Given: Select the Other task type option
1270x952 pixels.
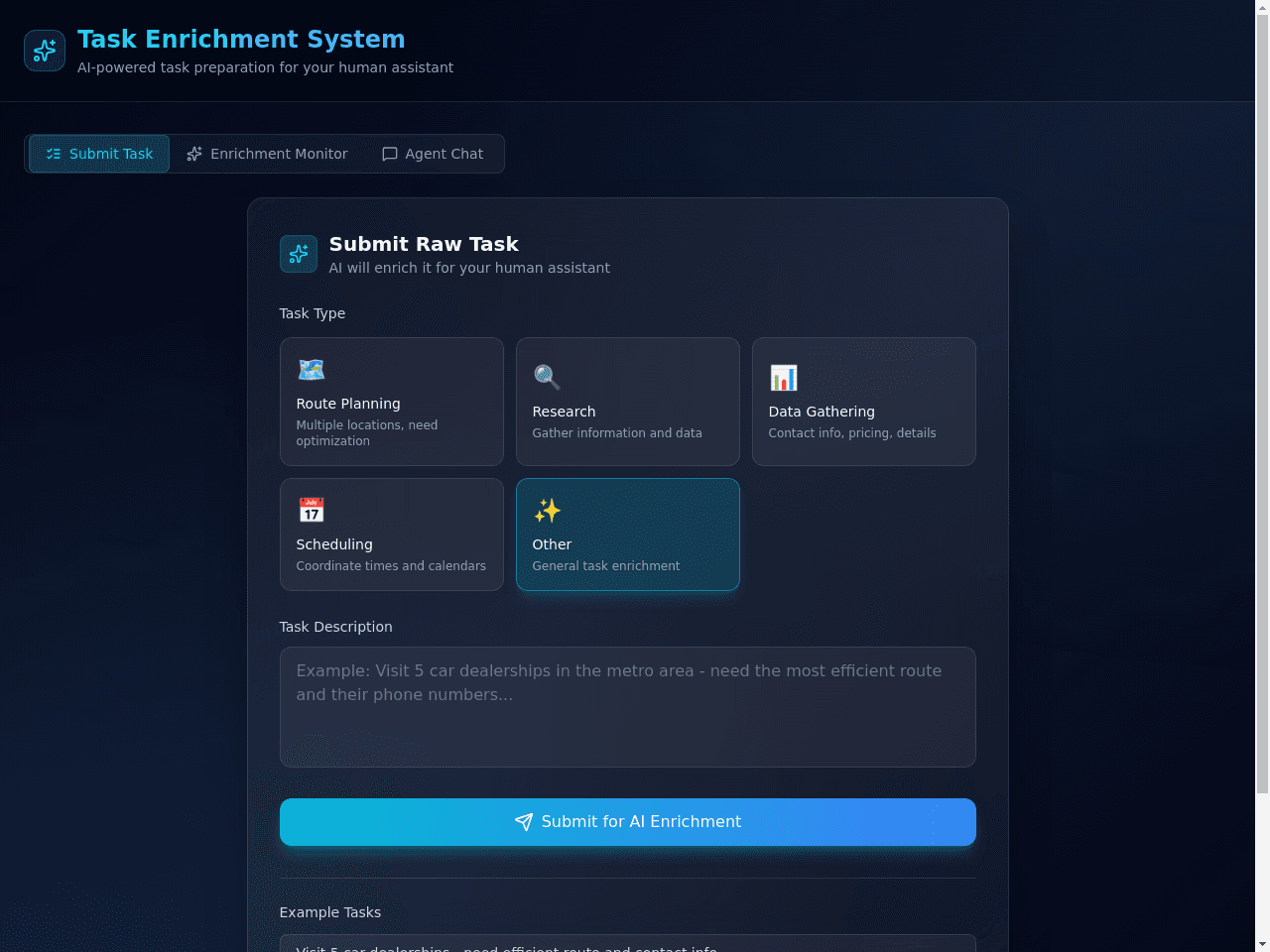Looking at the screenshot, I should [628, 535].
